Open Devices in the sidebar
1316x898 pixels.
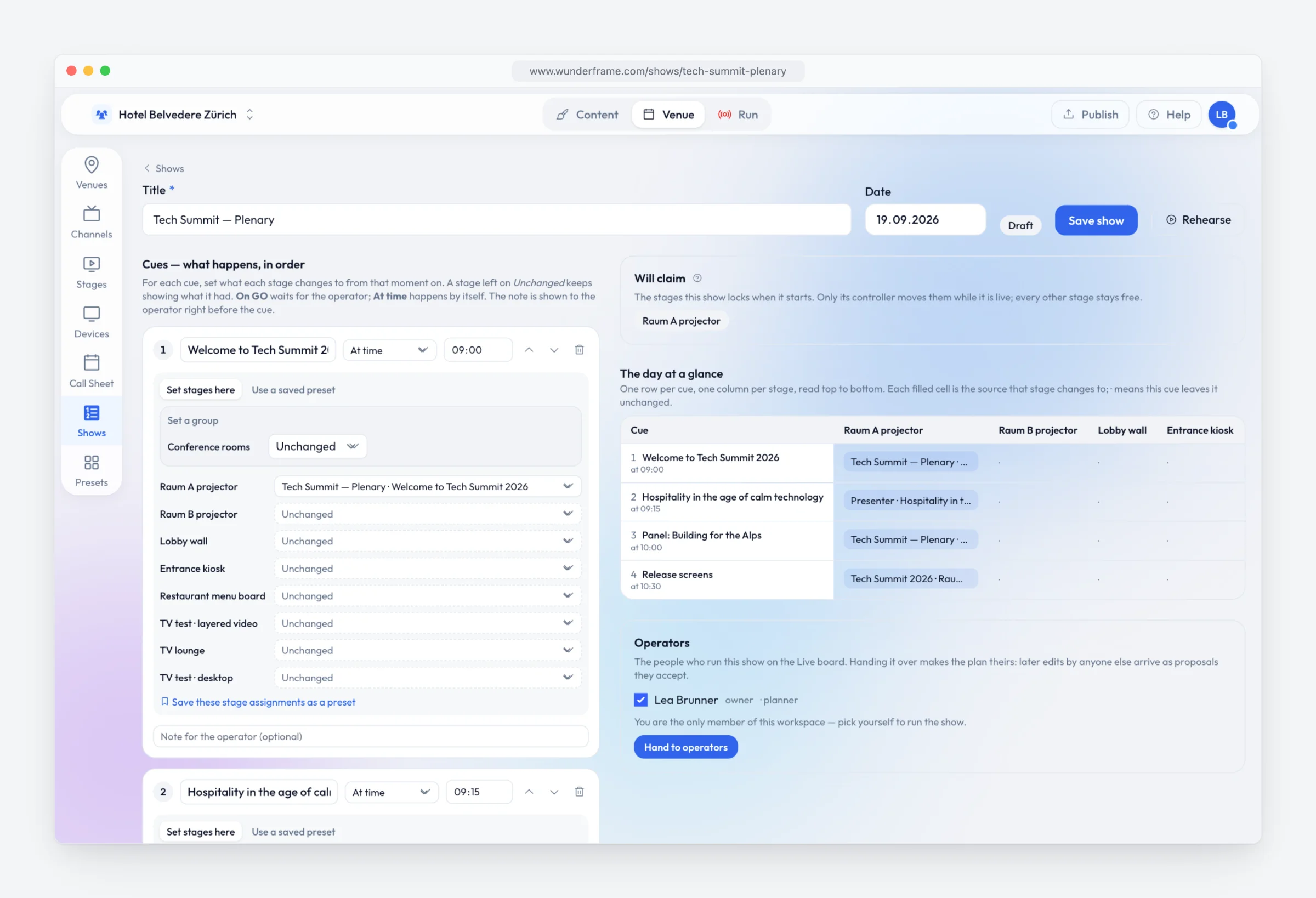click(x=91, y=322)
